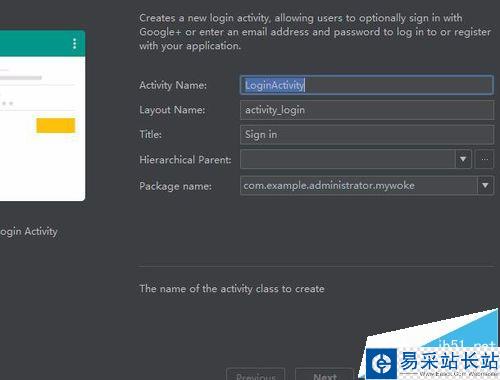Click the Activity Name label
The width and height of the screenshot is (500, 380).
coord(173,85)
